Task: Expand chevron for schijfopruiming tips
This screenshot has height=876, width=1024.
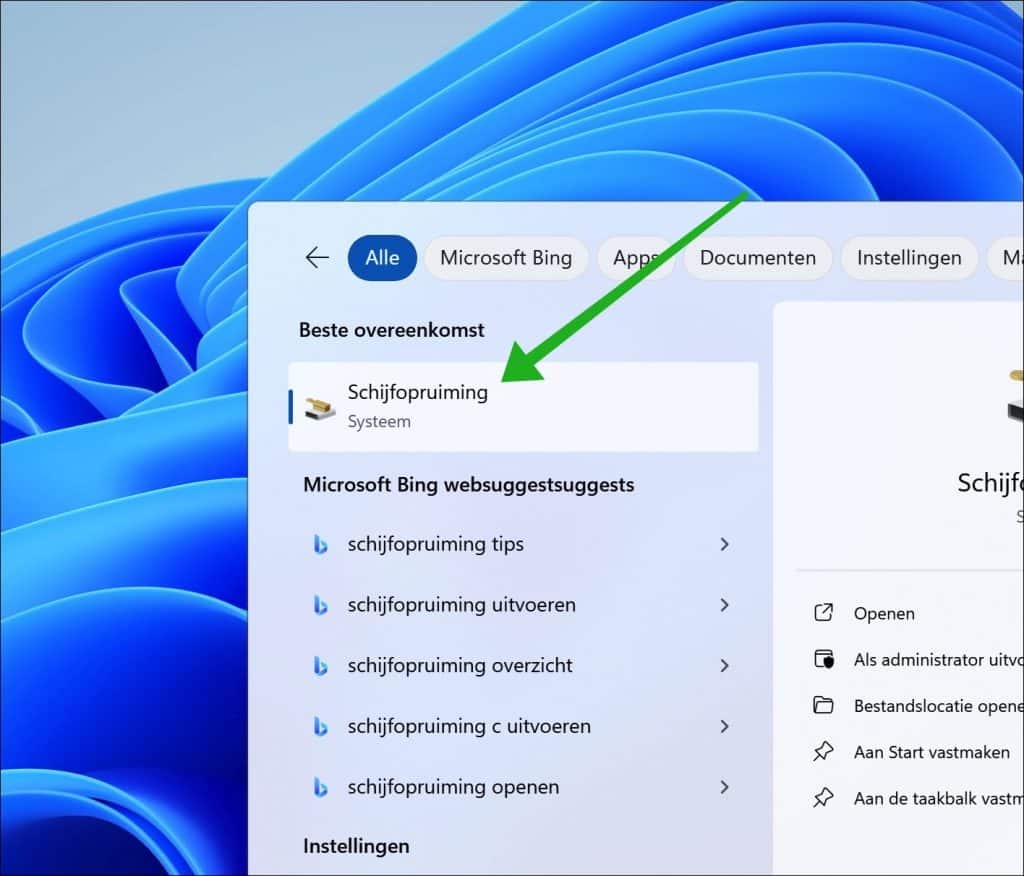Action: click(724, 544)
